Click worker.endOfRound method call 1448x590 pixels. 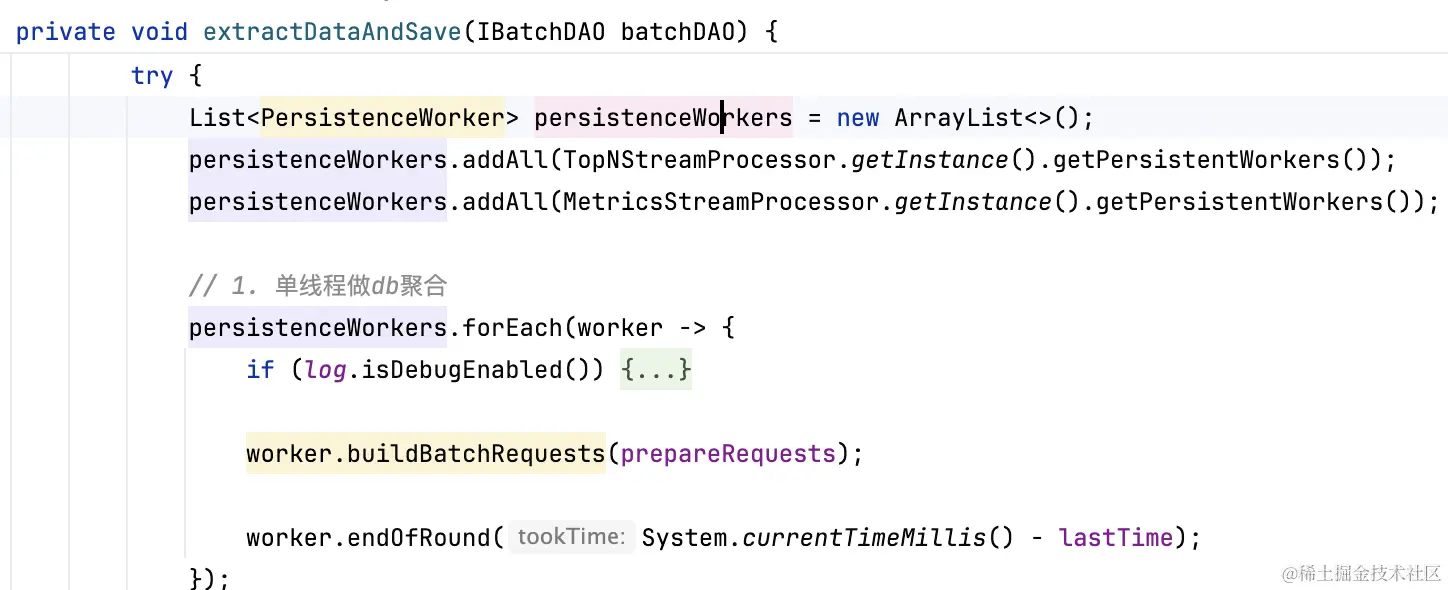tap(368, 538)
